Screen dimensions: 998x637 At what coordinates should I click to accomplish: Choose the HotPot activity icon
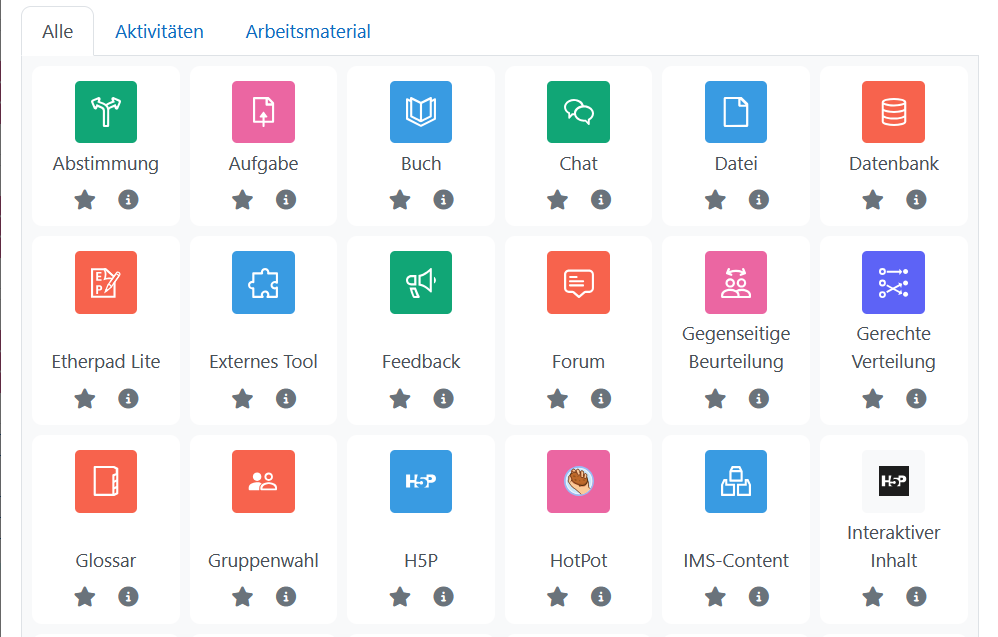click(578, 481)
